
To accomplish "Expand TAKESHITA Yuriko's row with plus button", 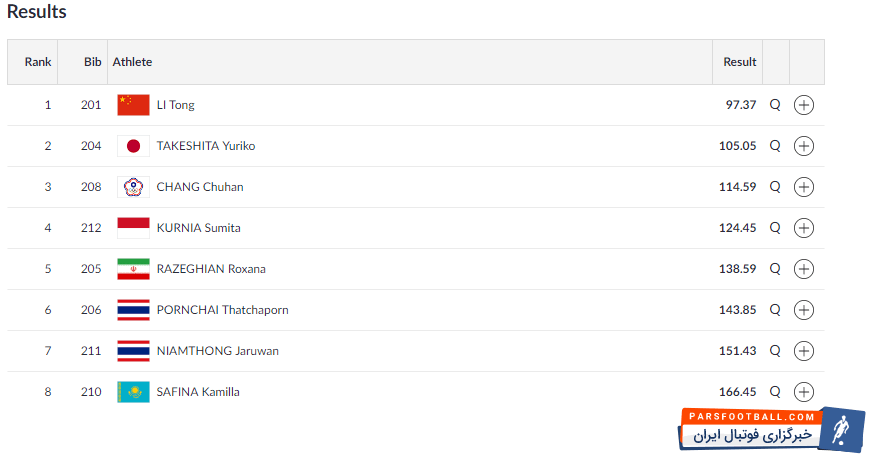I will pyautogui.click(x=803, y=146).
